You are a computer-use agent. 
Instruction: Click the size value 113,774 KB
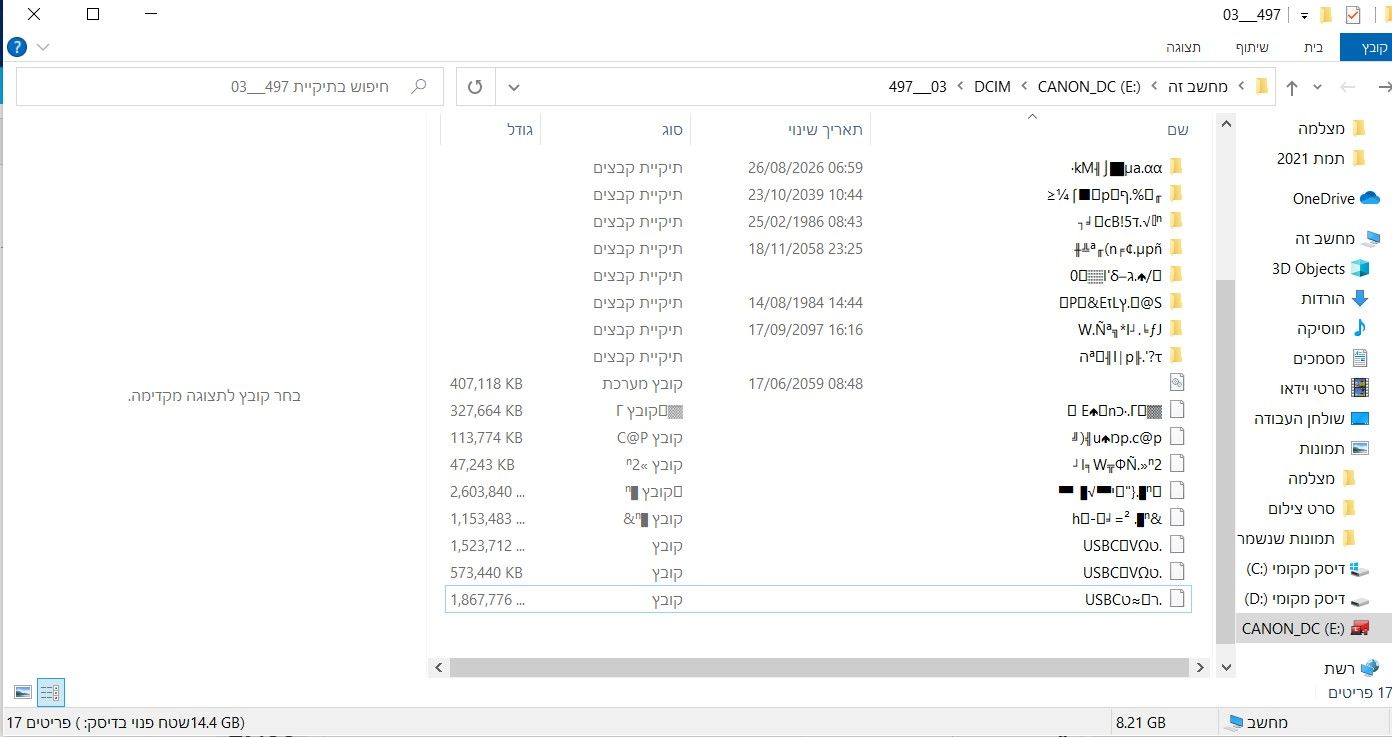486,437
